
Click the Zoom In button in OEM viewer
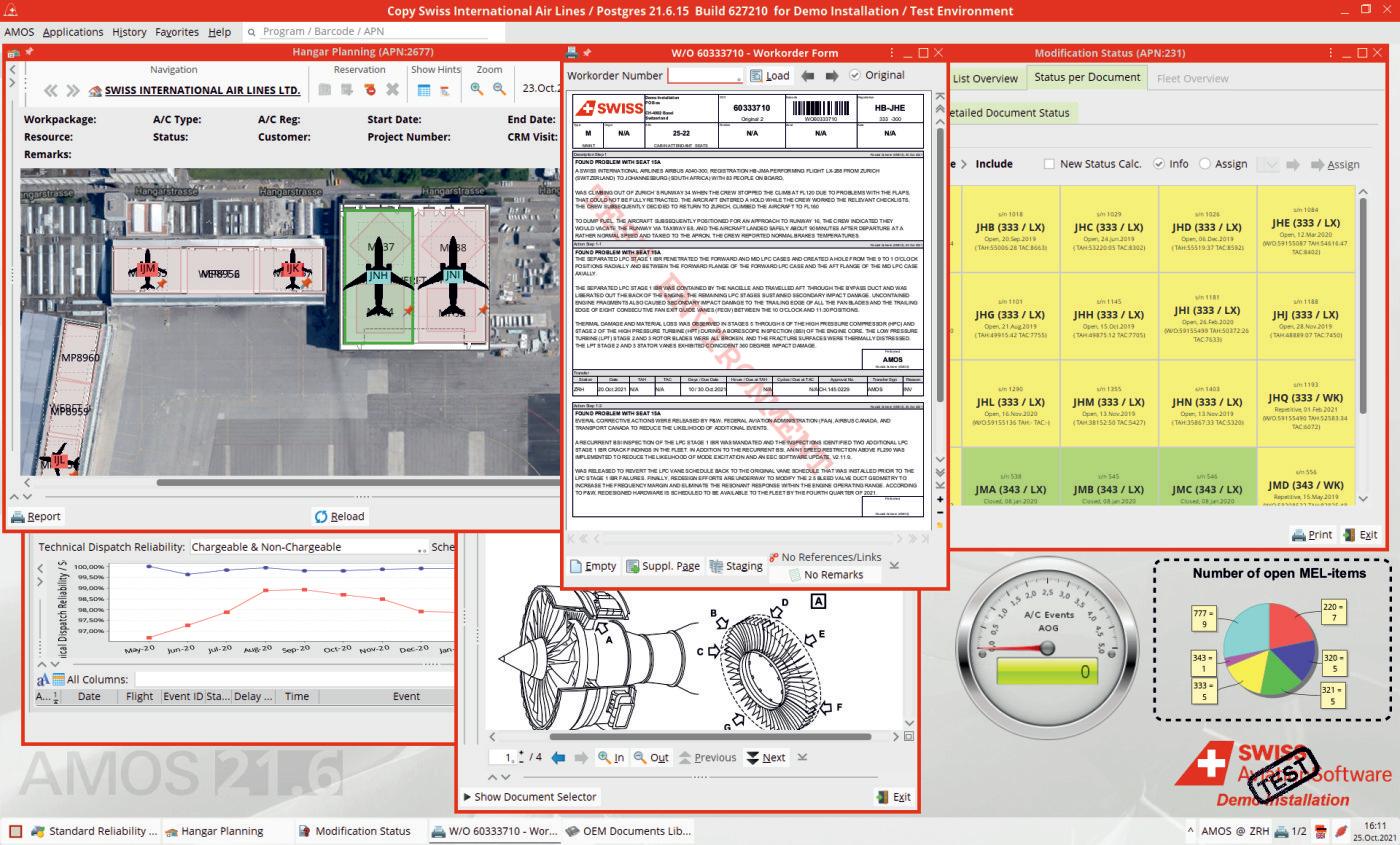pyautogui.click(x=611, y=757)
